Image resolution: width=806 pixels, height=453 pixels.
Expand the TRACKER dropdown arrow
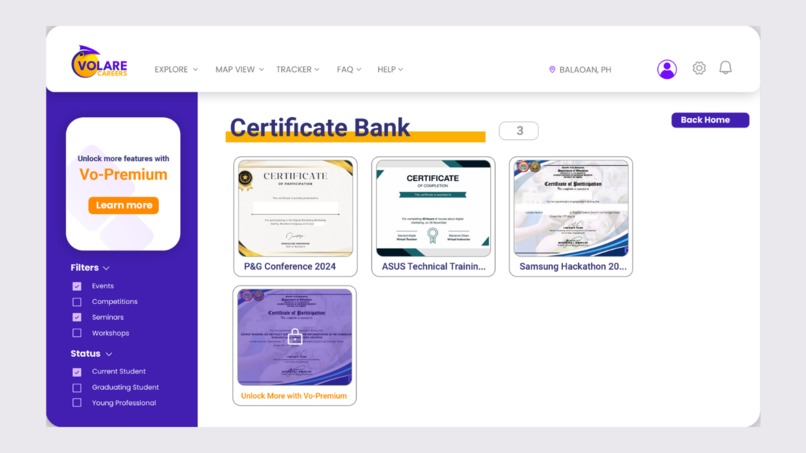click(317, 69)
